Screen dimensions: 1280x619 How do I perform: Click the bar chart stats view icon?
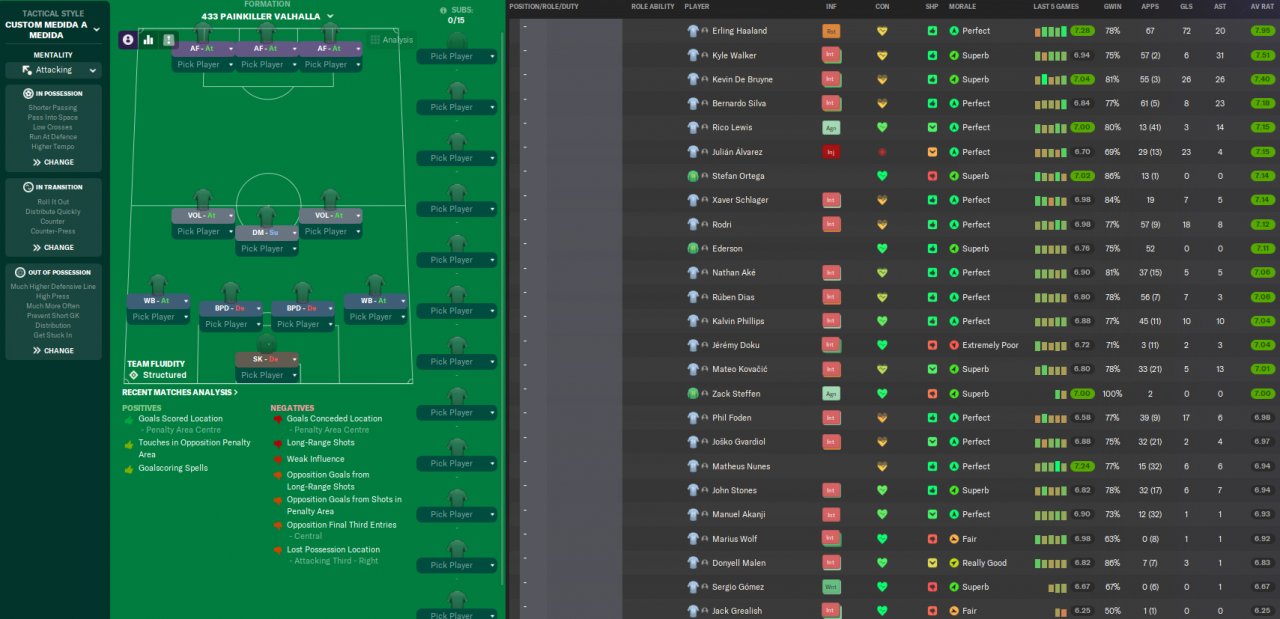149,40
